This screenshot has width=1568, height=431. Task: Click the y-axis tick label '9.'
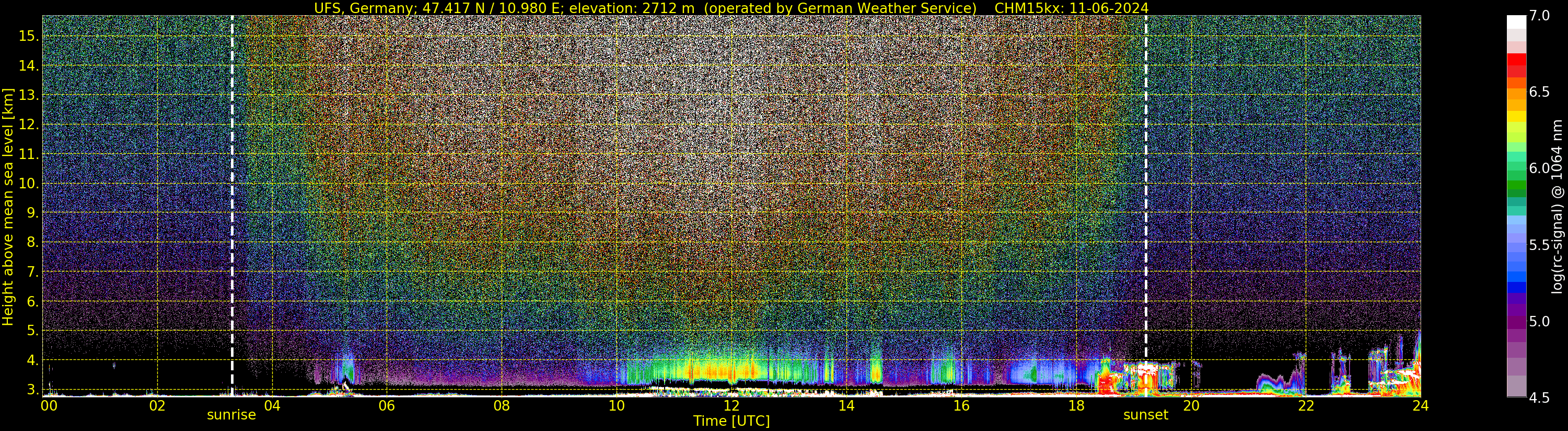coord(33,213)
